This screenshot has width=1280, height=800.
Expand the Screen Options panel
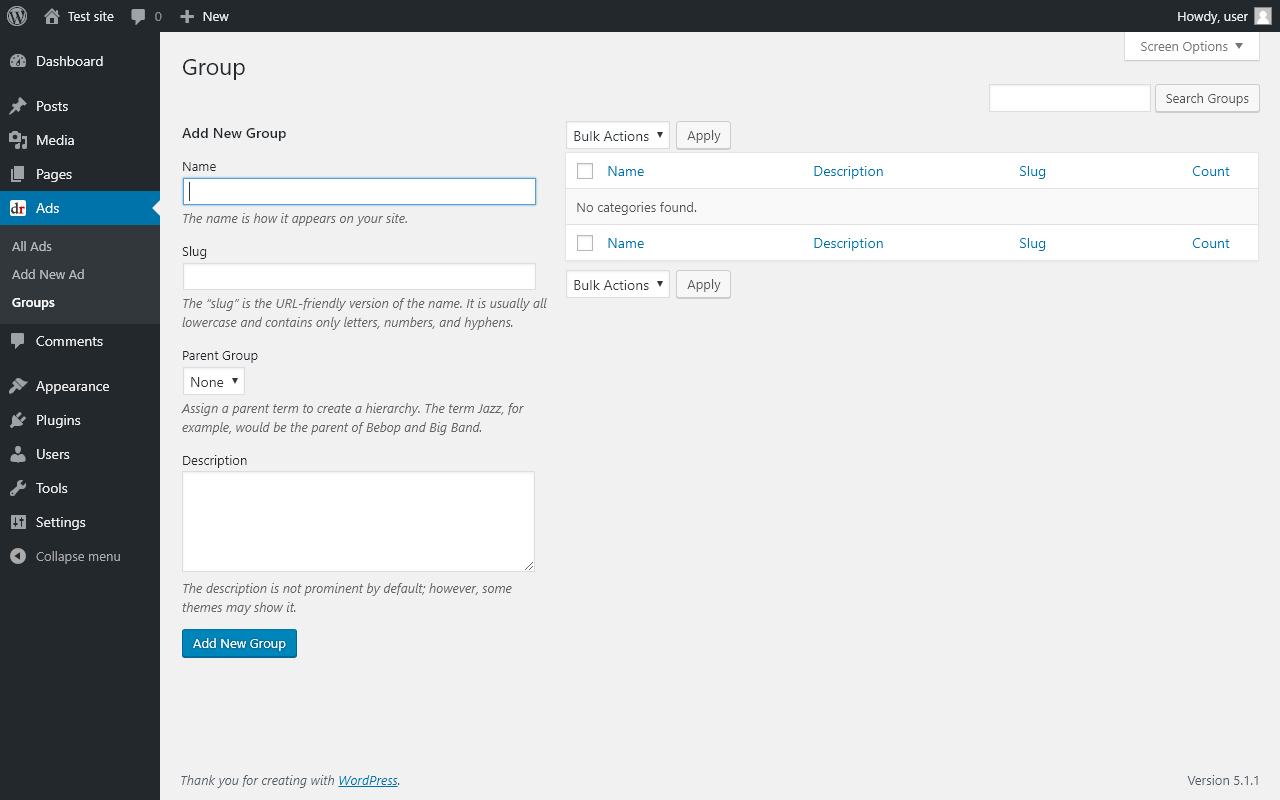click(1192, 46)
